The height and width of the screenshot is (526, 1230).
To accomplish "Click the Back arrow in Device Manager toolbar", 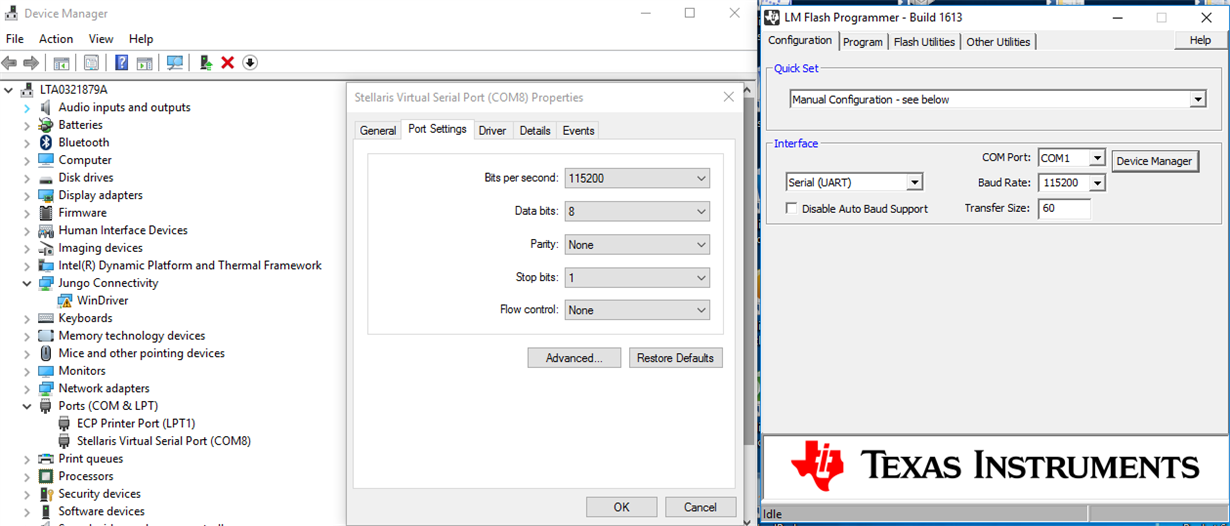I will coord(10,62).
